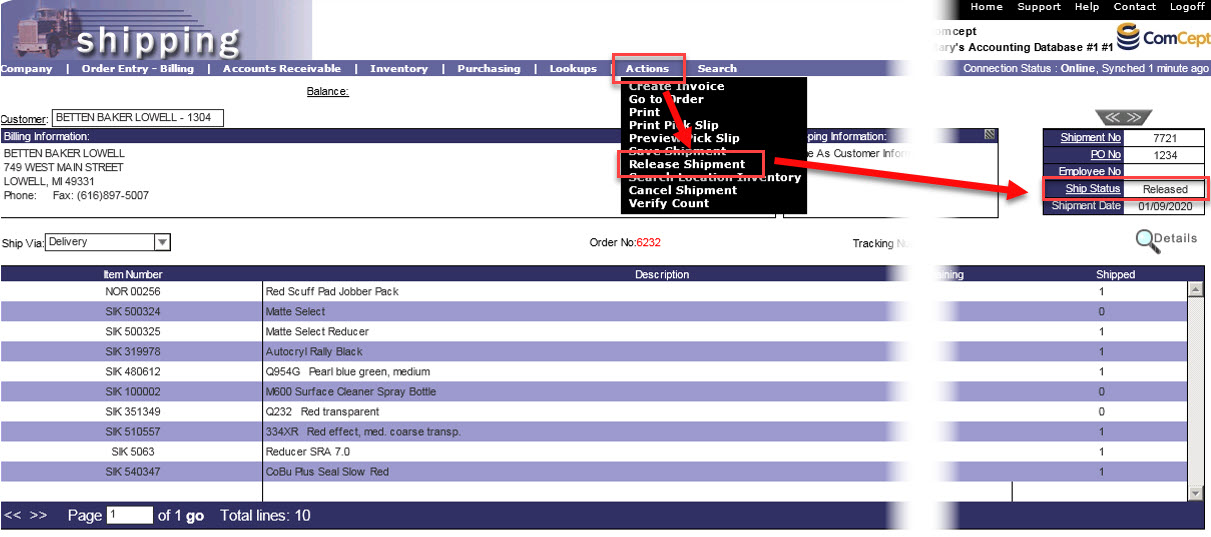Click the Shipment No link

(1090, 138)
